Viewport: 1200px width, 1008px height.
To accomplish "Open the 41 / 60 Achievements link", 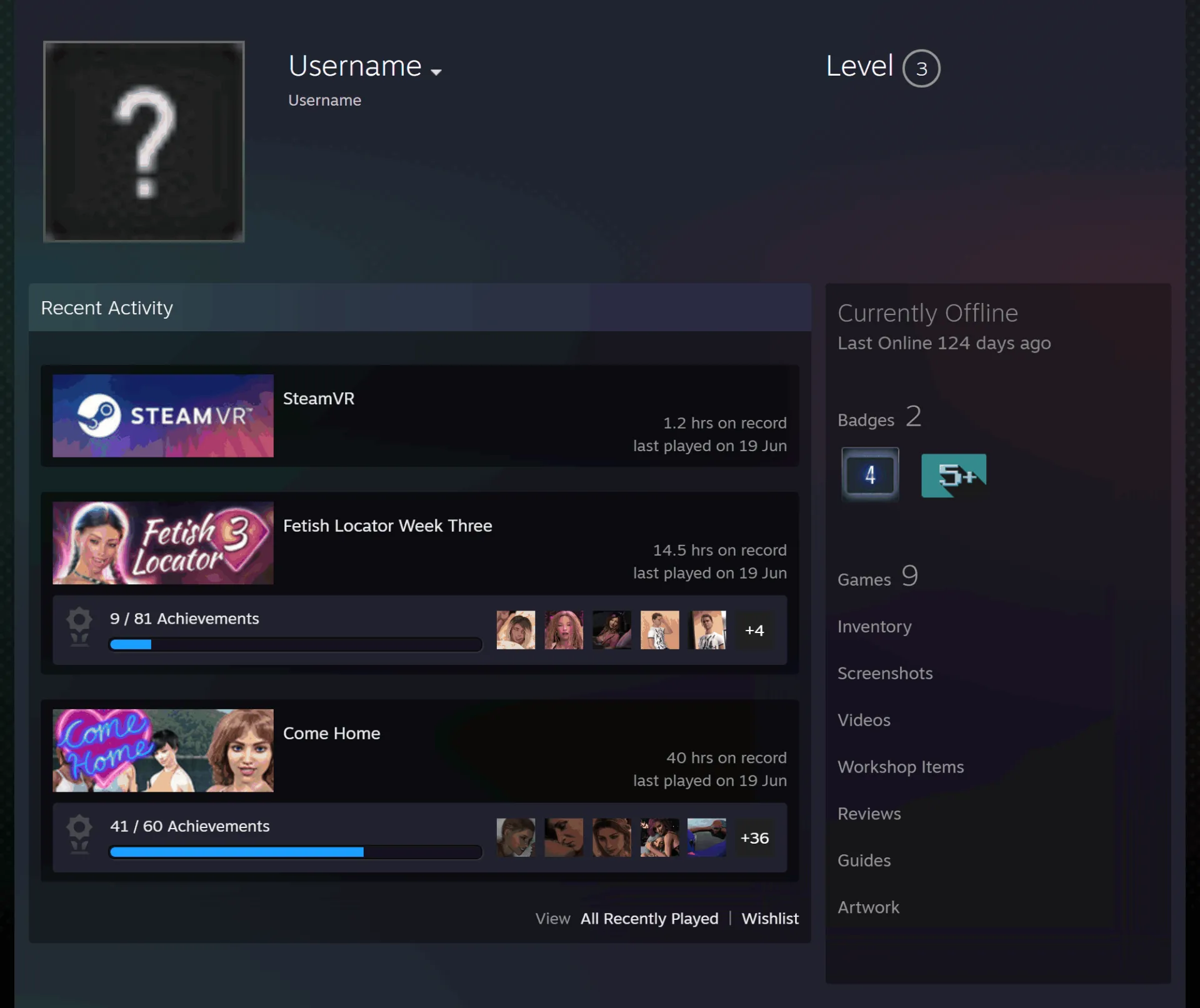I will [x=190, y=826].
